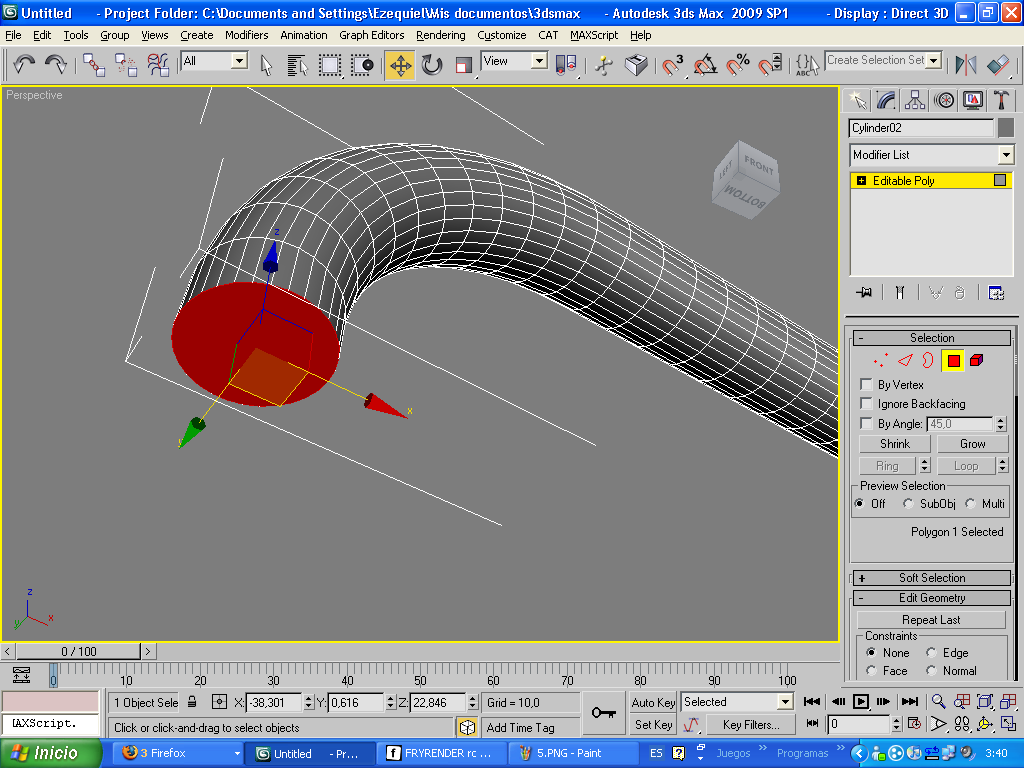Open the Key Filters dialog button
This screenshot has width=1024, height=768.
751,725
